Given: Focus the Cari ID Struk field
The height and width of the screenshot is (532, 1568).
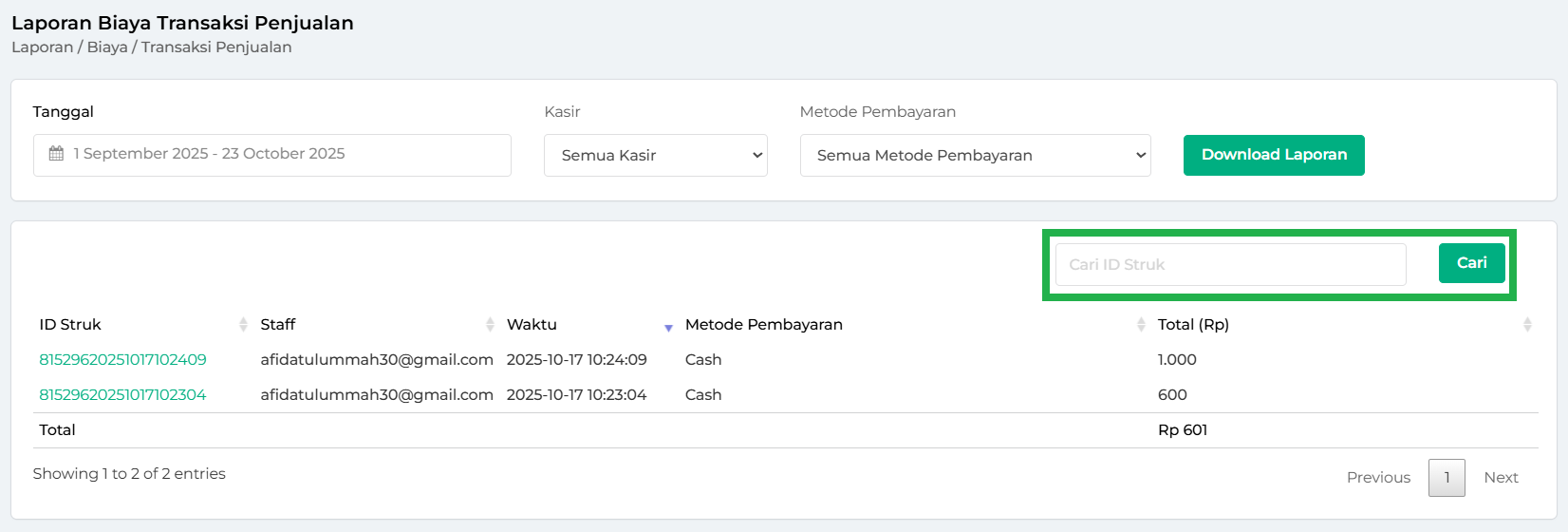Looking at the screenshot, I should click(1230, 264).
